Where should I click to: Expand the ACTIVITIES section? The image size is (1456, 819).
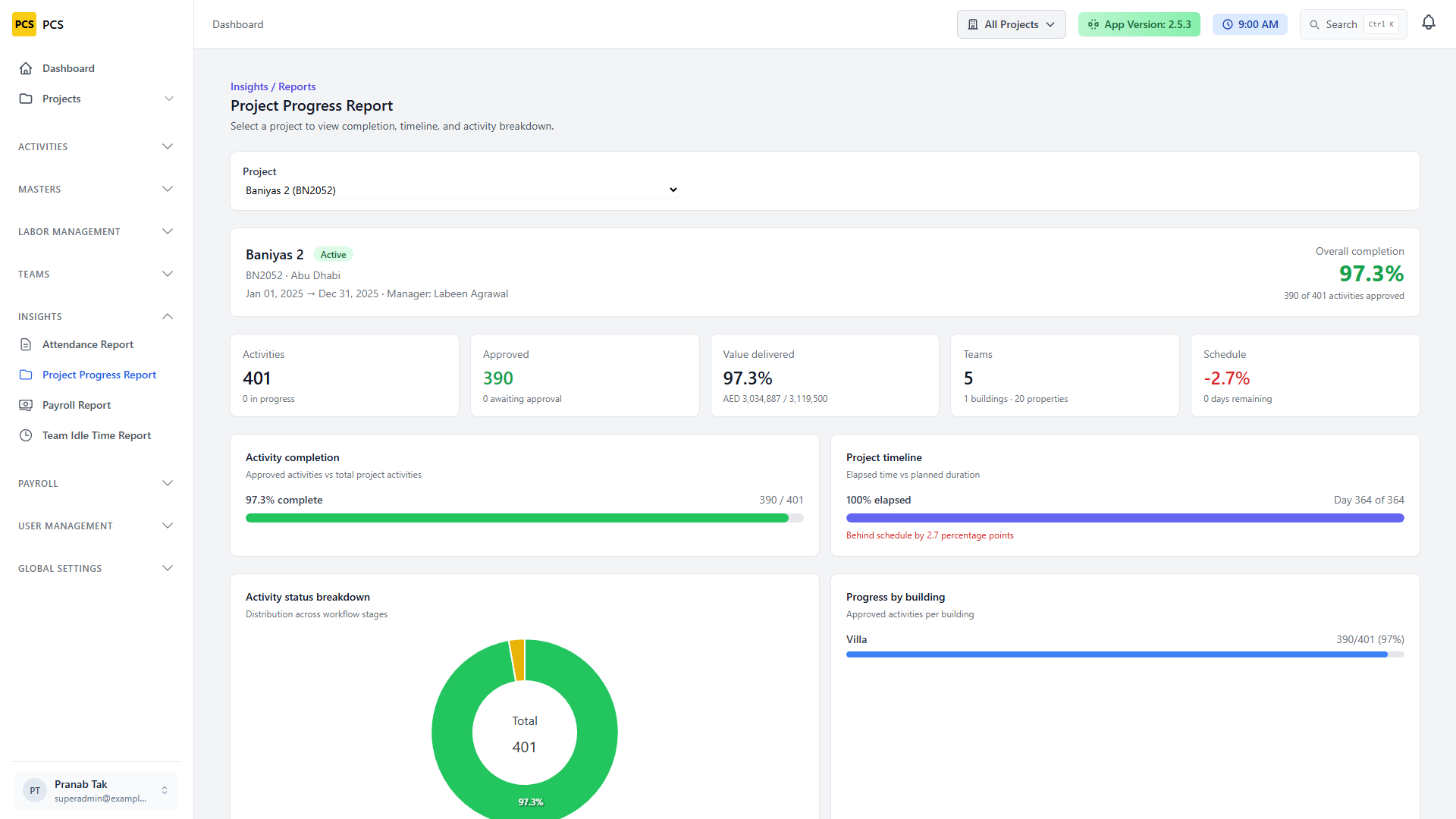point(96,146)
